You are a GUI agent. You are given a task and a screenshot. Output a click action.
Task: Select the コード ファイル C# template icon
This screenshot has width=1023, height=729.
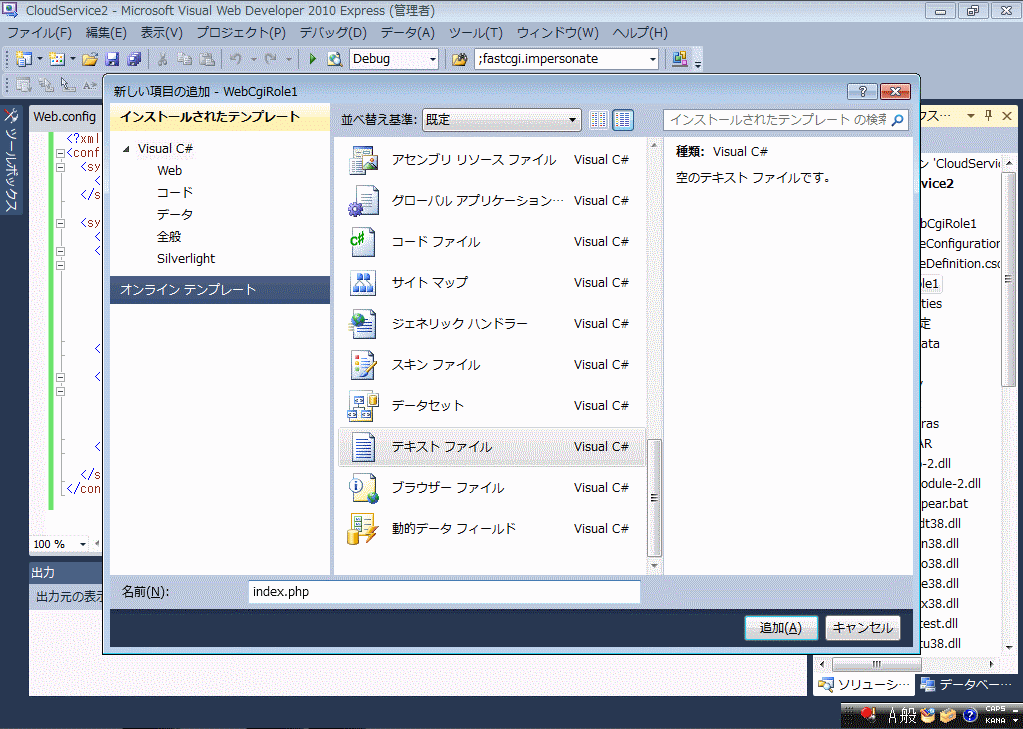tap(363, 242)
